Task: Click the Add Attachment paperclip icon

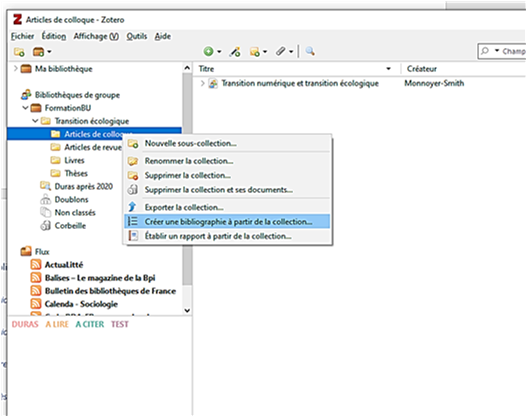Action: click(280, 52)
